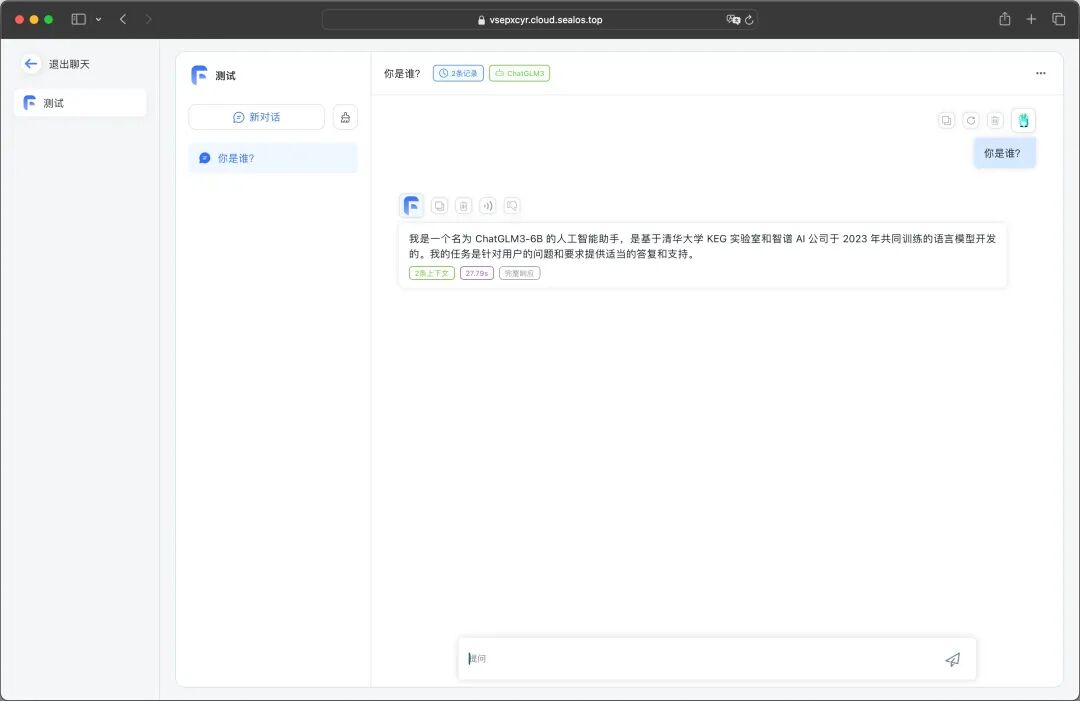This screenshot has width=1080, height=701.
Task: Click the 2条上下文 context tag
Action: pyautogui.click(x=432, y=273)
